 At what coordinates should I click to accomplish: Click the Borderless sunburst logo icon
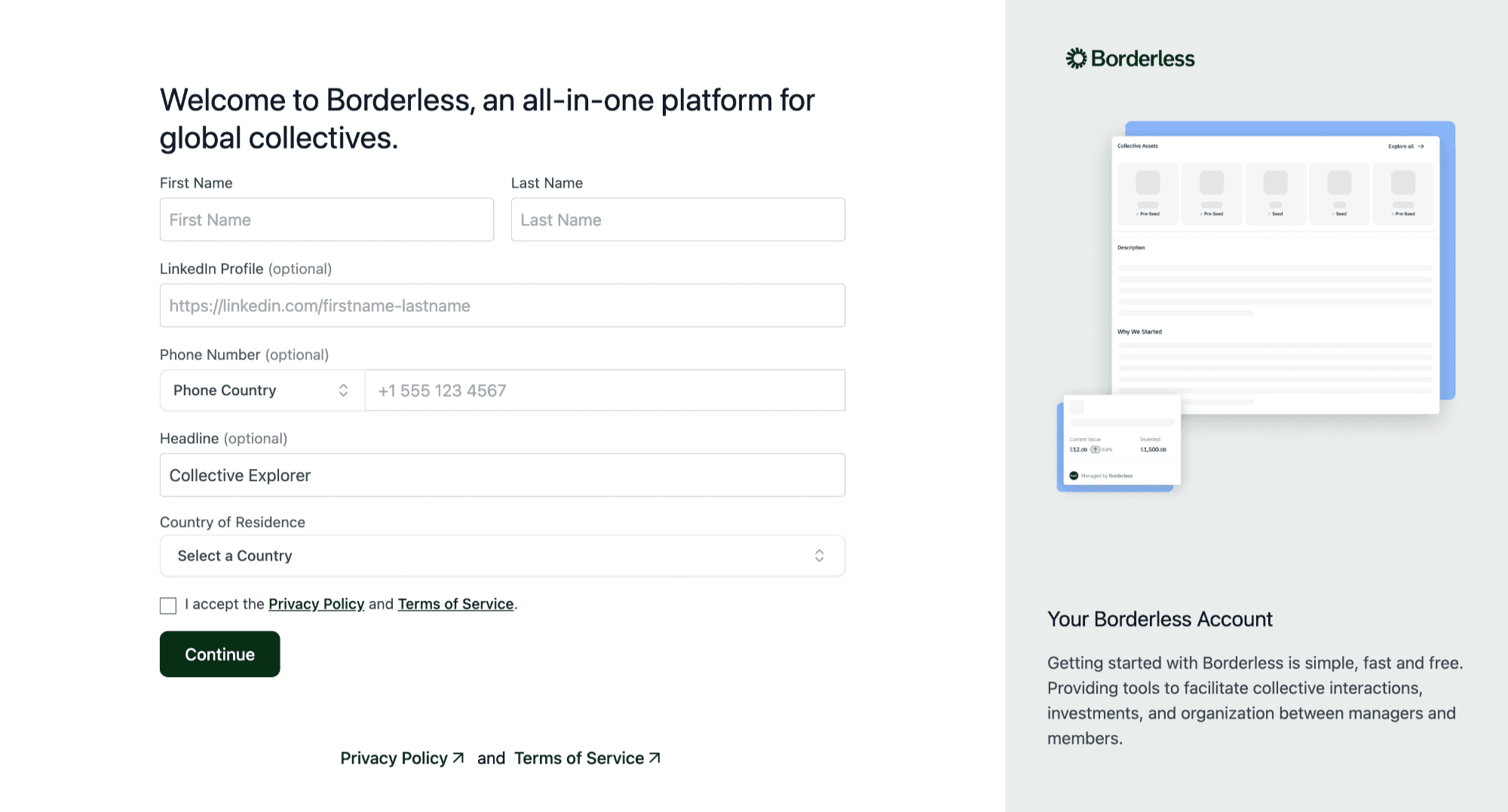click(x=1076, y=58)
